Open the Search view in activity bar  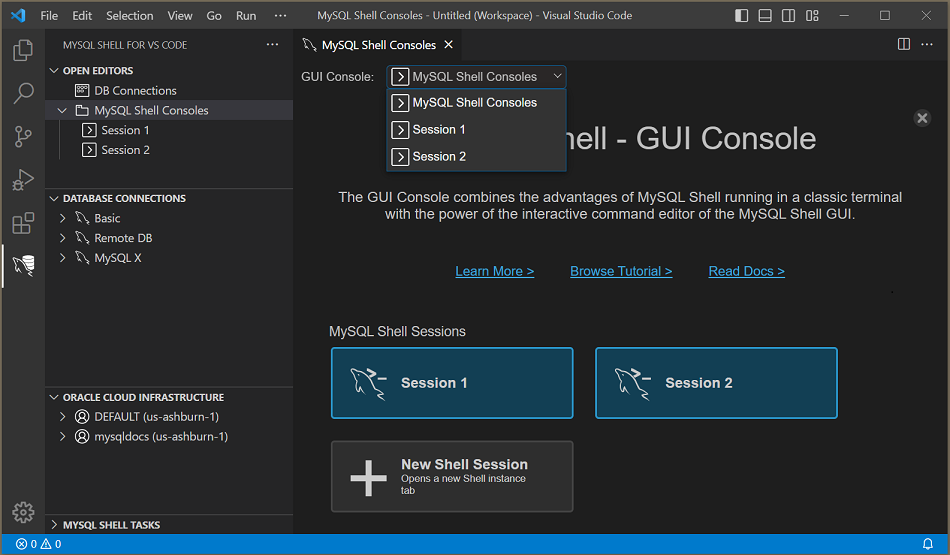22,94
